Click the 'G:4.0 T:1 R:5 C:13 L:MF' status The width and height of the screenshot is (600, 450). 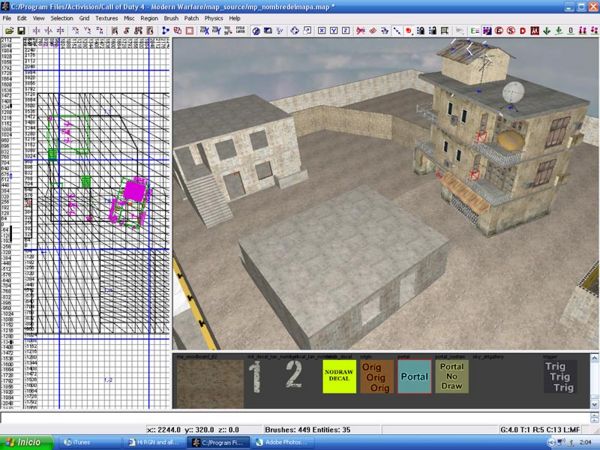click(x=540, y=430)
